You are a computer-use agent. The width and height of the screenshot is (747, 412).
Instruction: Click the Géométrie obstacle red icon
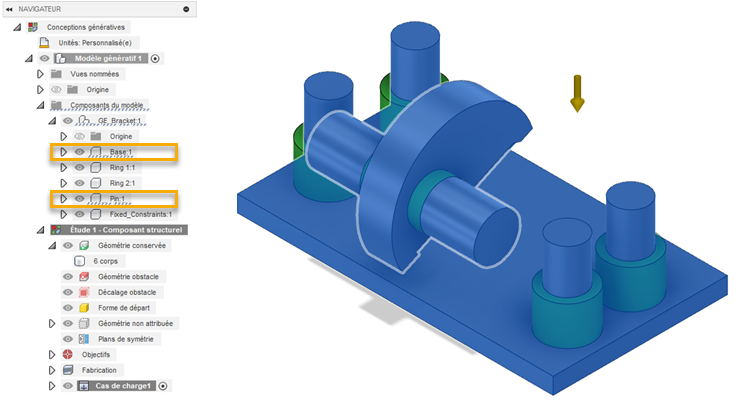[84, 277]
